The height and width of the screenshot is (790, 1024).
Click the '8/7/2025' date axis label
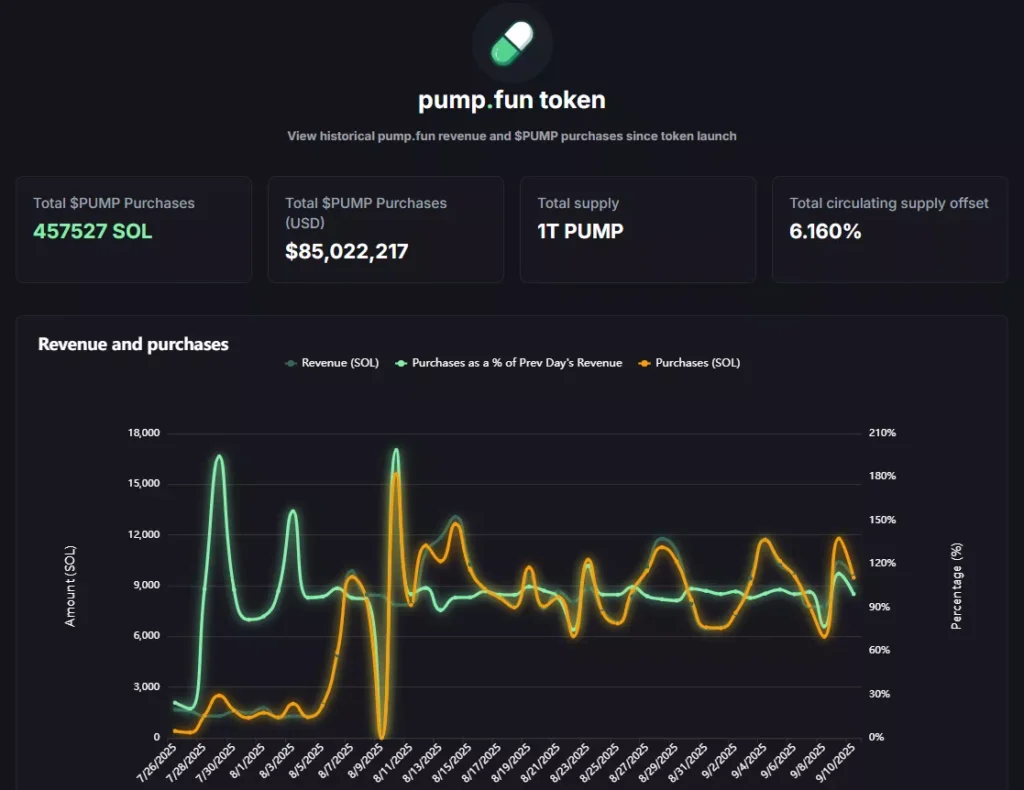click(x=336, y=761)
